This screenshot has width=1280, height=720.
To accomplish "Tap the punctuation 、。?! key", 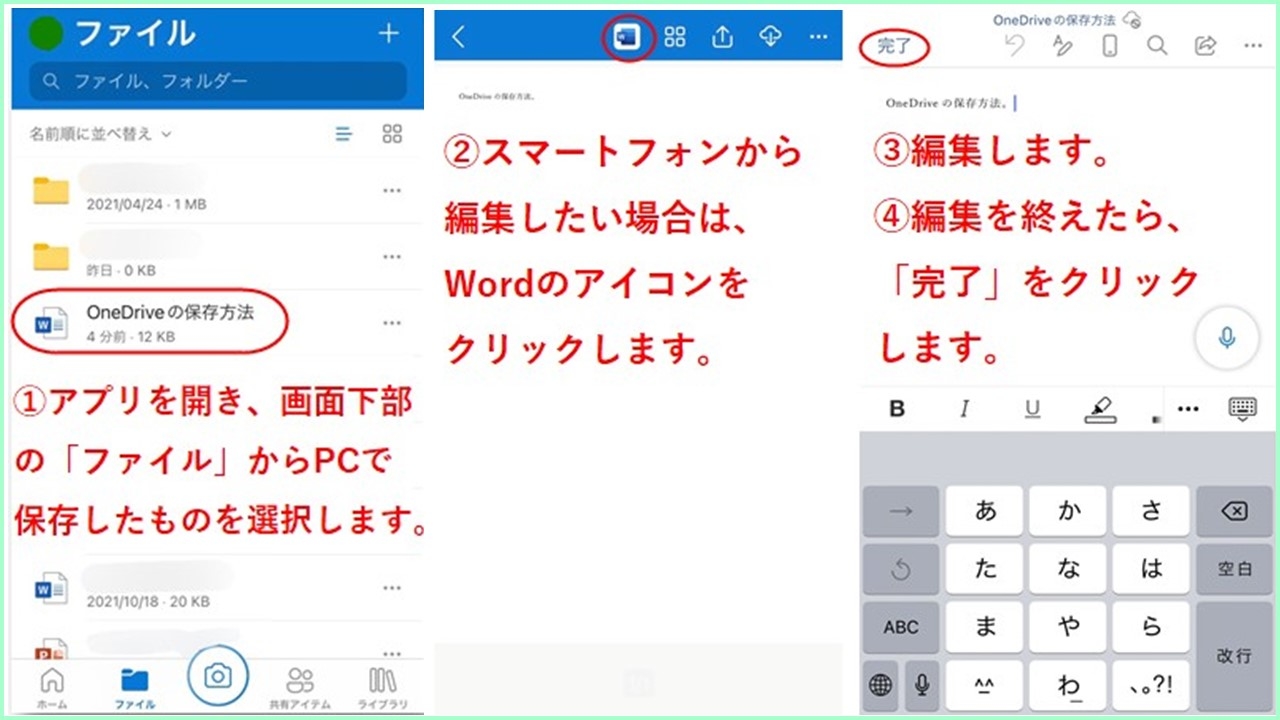I will [1151, 685].
